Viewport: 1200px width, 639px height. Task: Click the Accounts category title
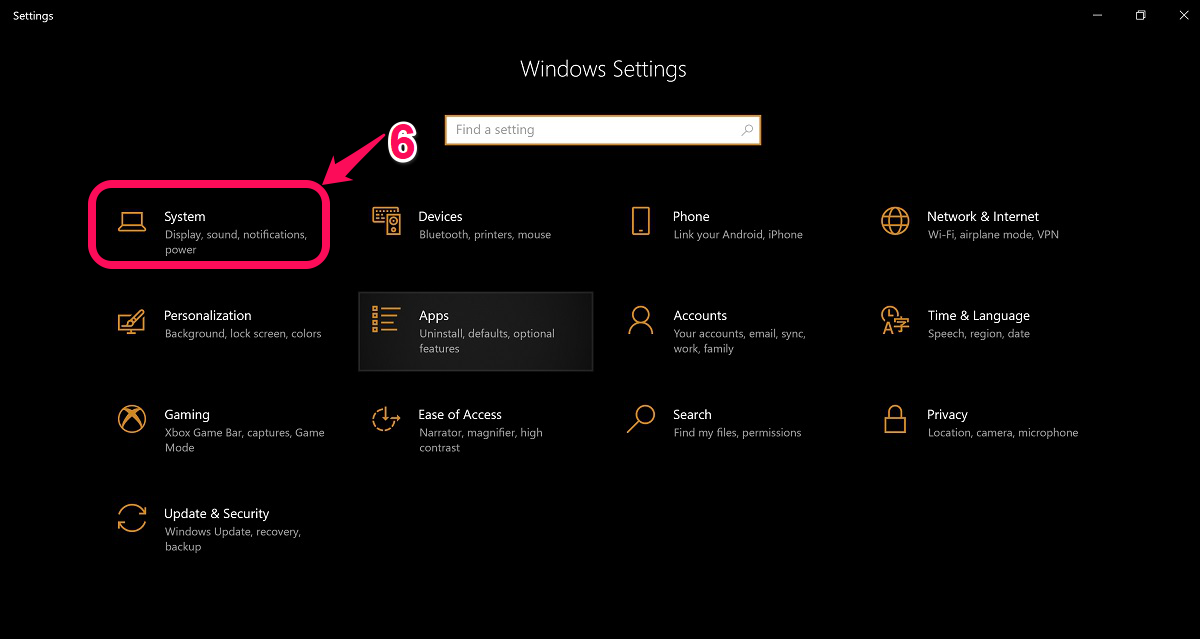point(700,315)
